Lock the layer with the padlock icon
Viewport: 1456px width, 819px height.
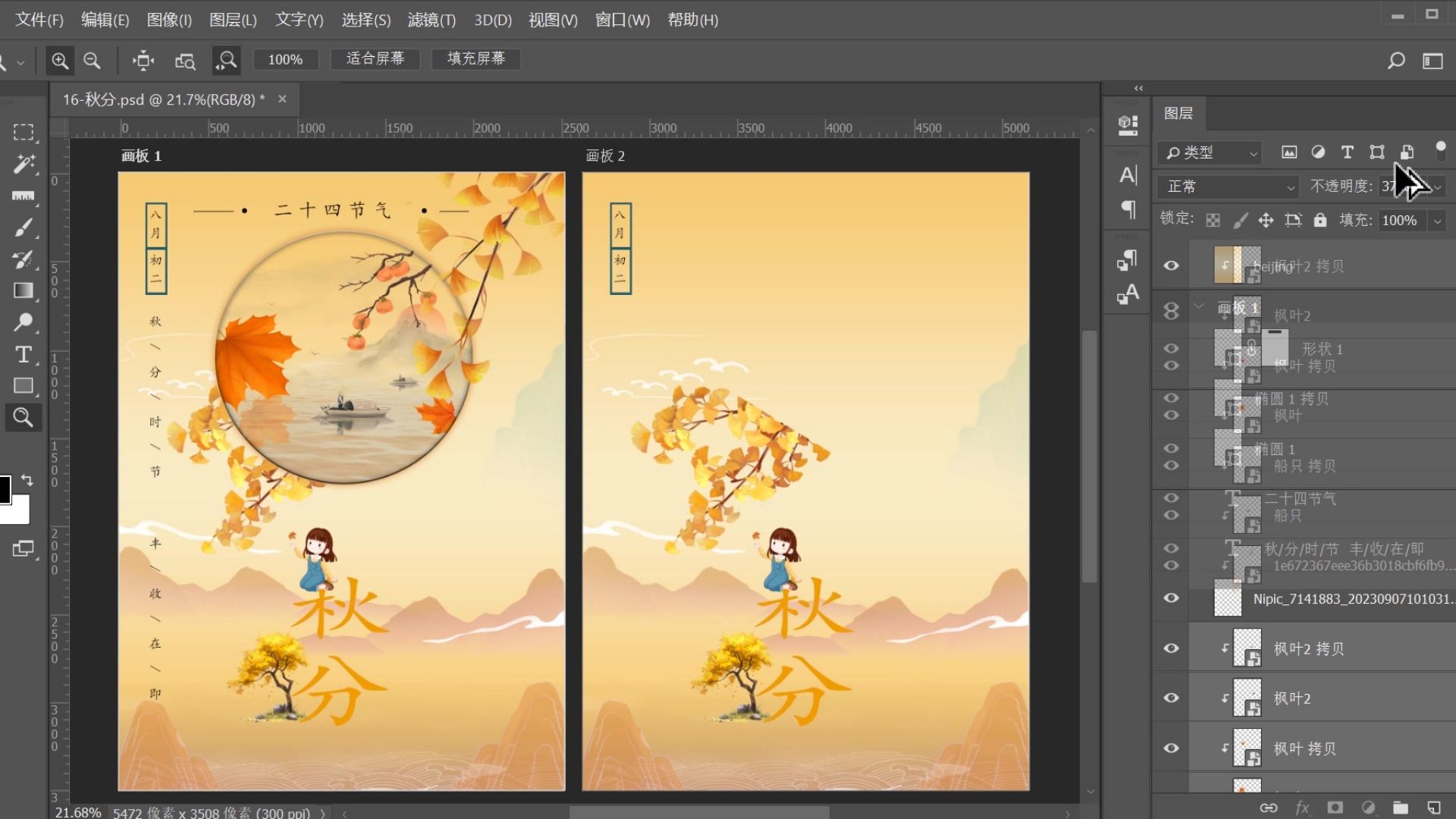point(1321,220)
